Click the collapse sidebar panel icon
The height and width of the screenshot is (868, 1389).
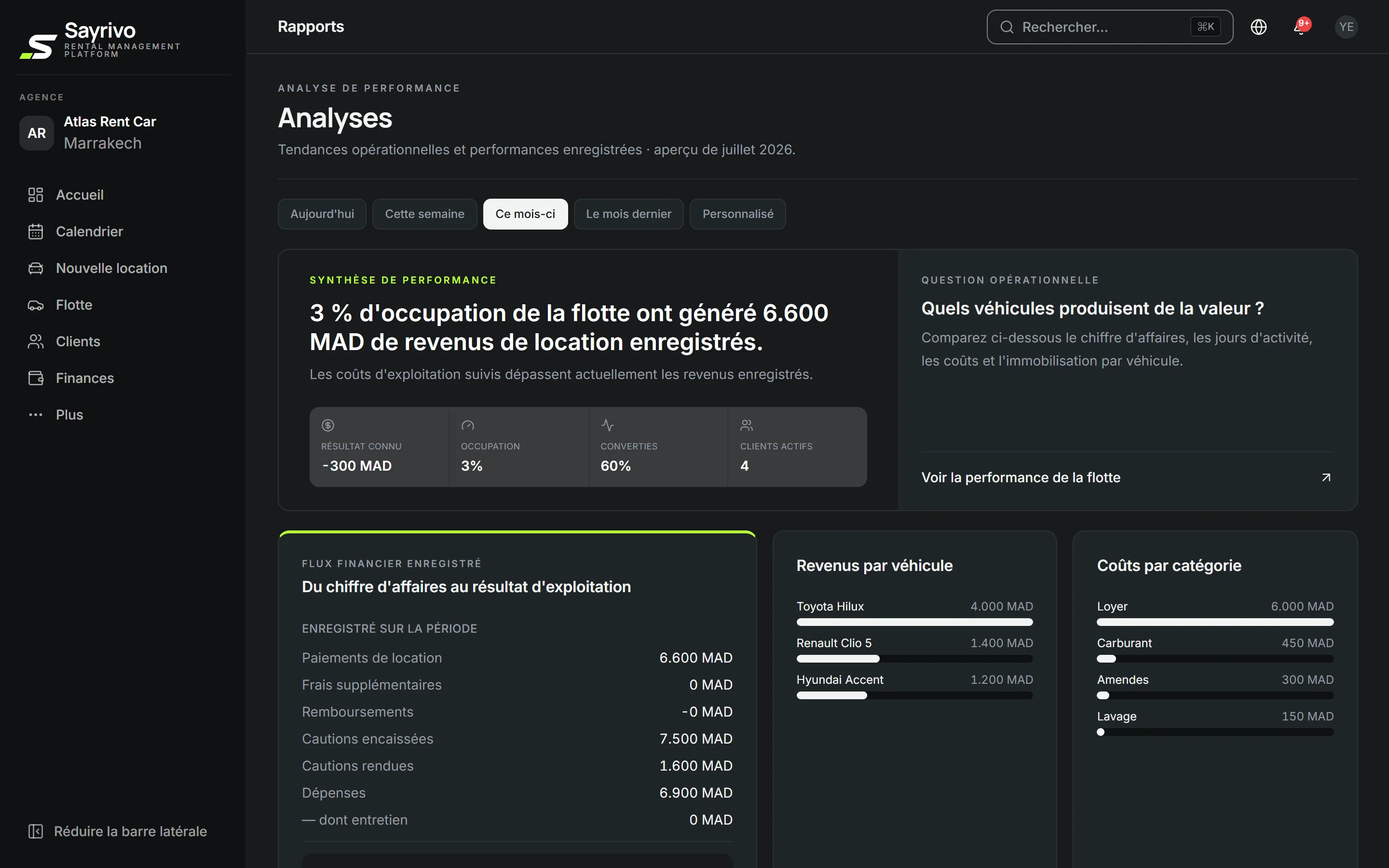tap(36, 831)
